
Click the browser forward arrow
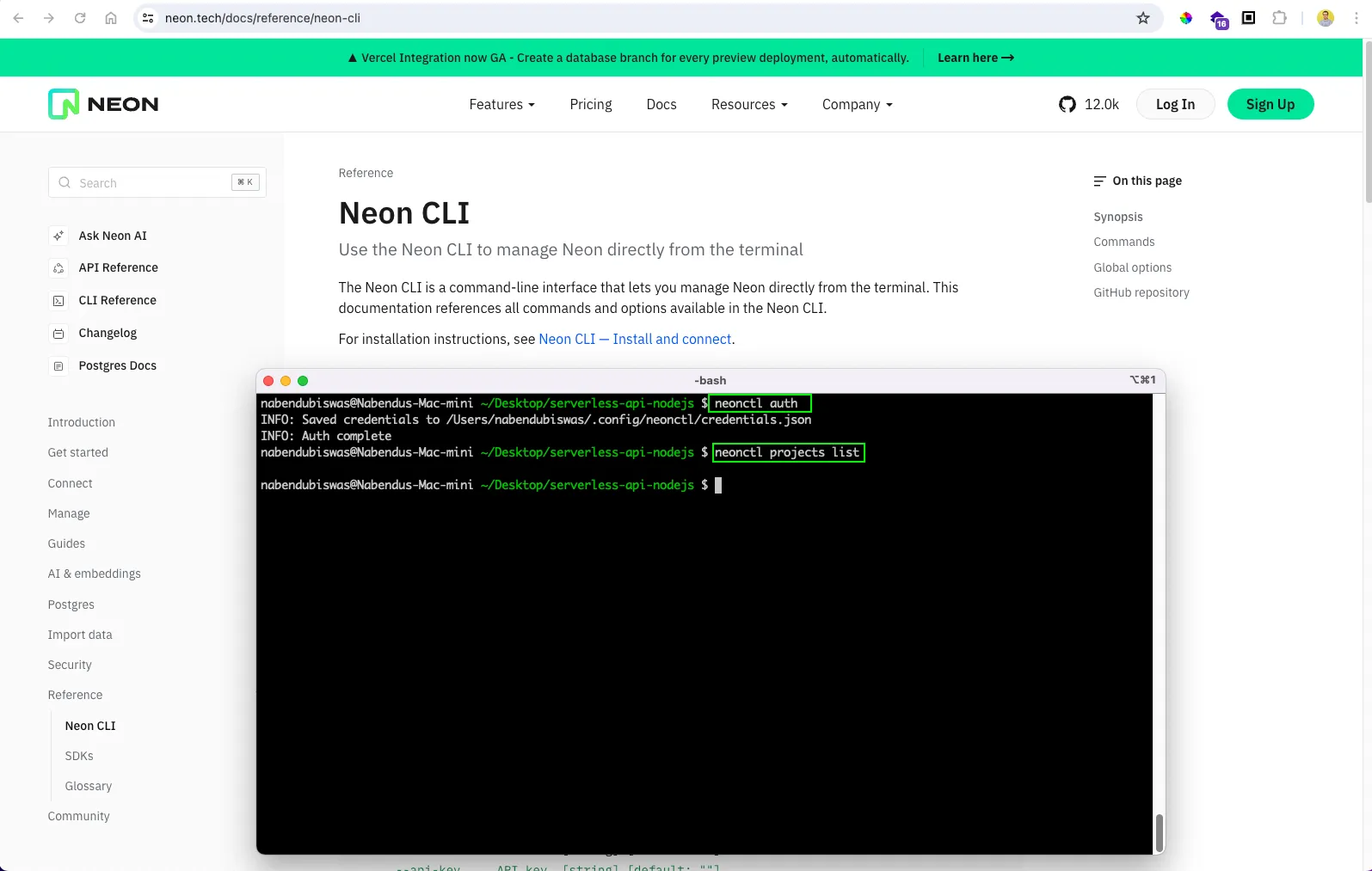click(x=49, y=18)
